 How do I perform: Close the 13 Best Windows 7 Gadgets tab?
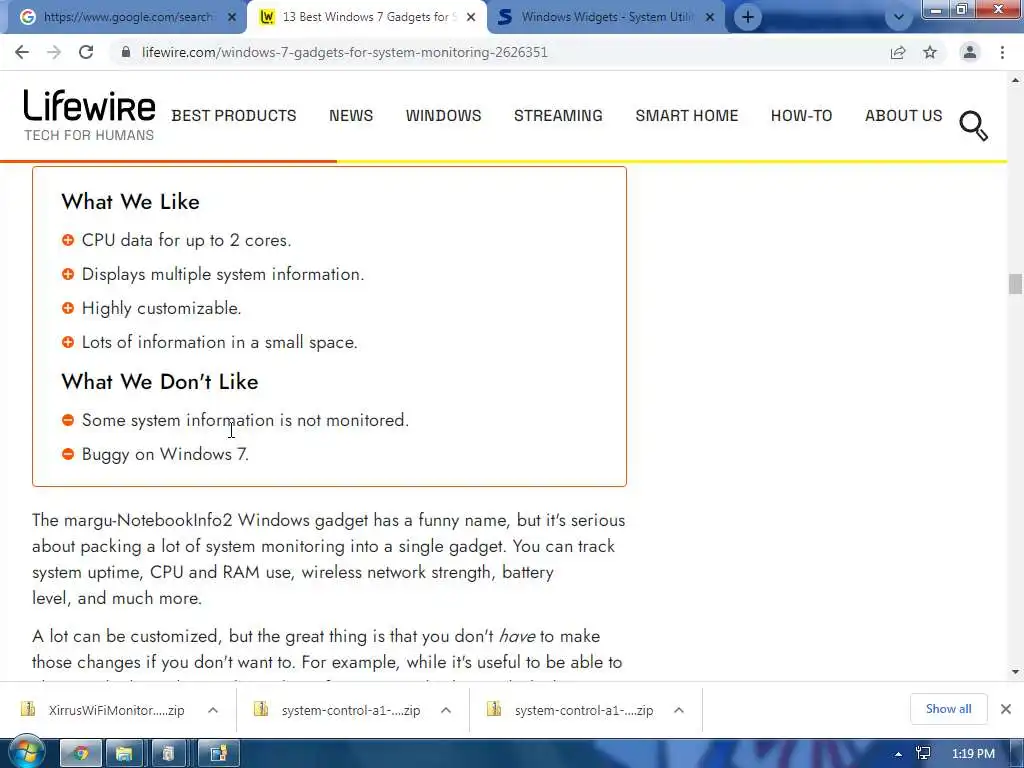pyautogui.click(x=471, y=17)
